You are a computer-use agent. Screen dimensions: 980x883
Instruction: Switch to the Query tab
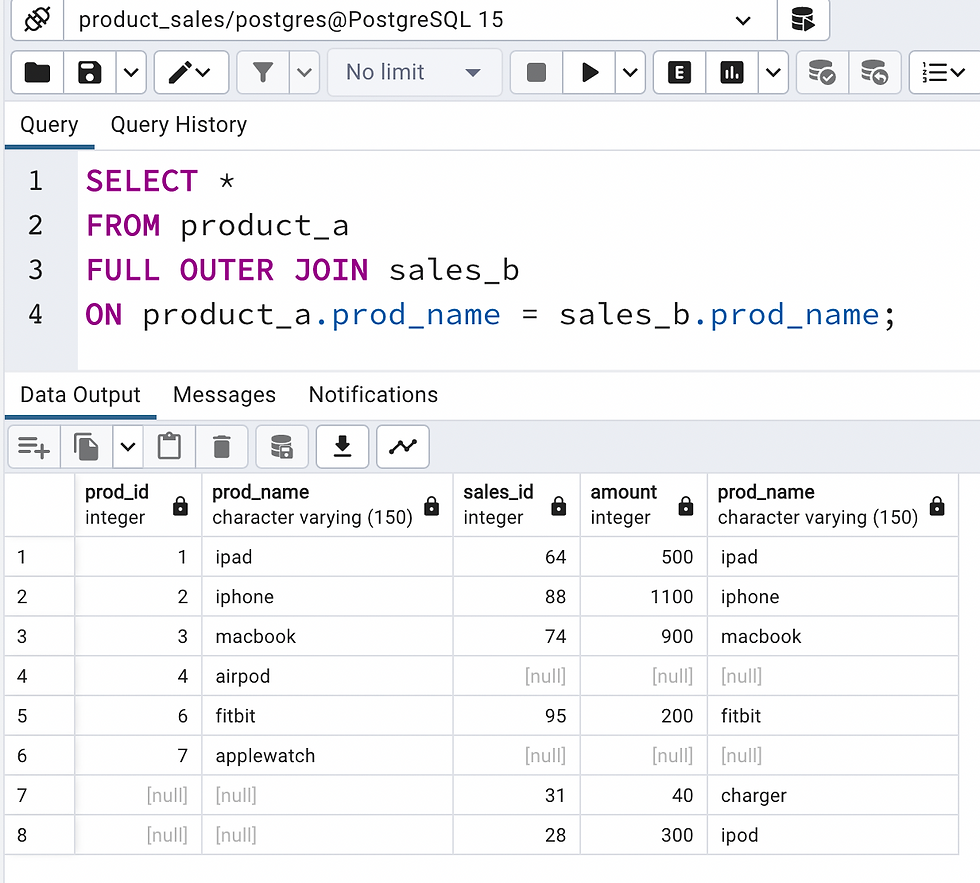[49, 125]
